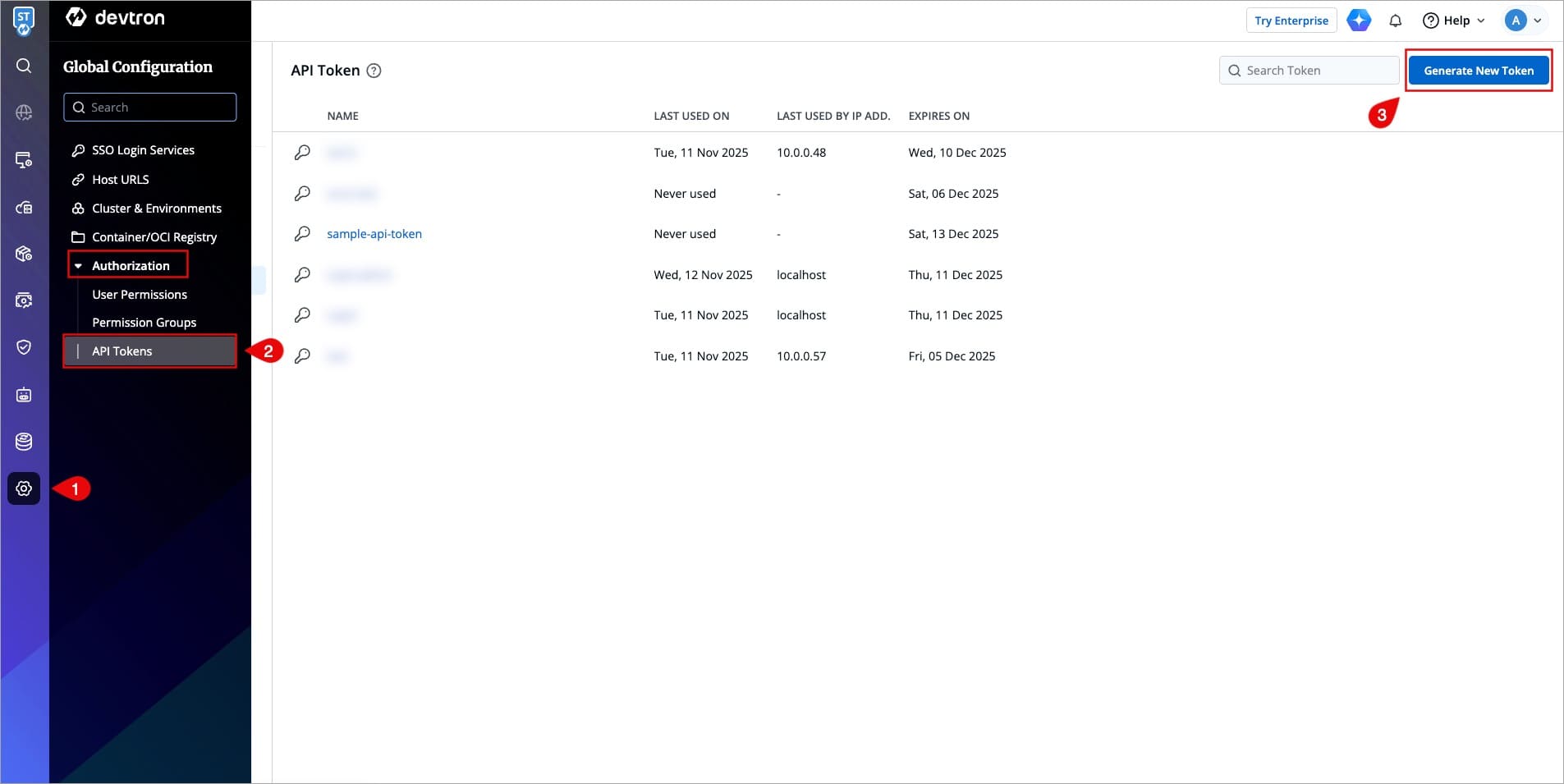Go to Cluster & Environments
Image resolution: width=1564 pixels, height=784 pixels.
[x=156, y=209]
